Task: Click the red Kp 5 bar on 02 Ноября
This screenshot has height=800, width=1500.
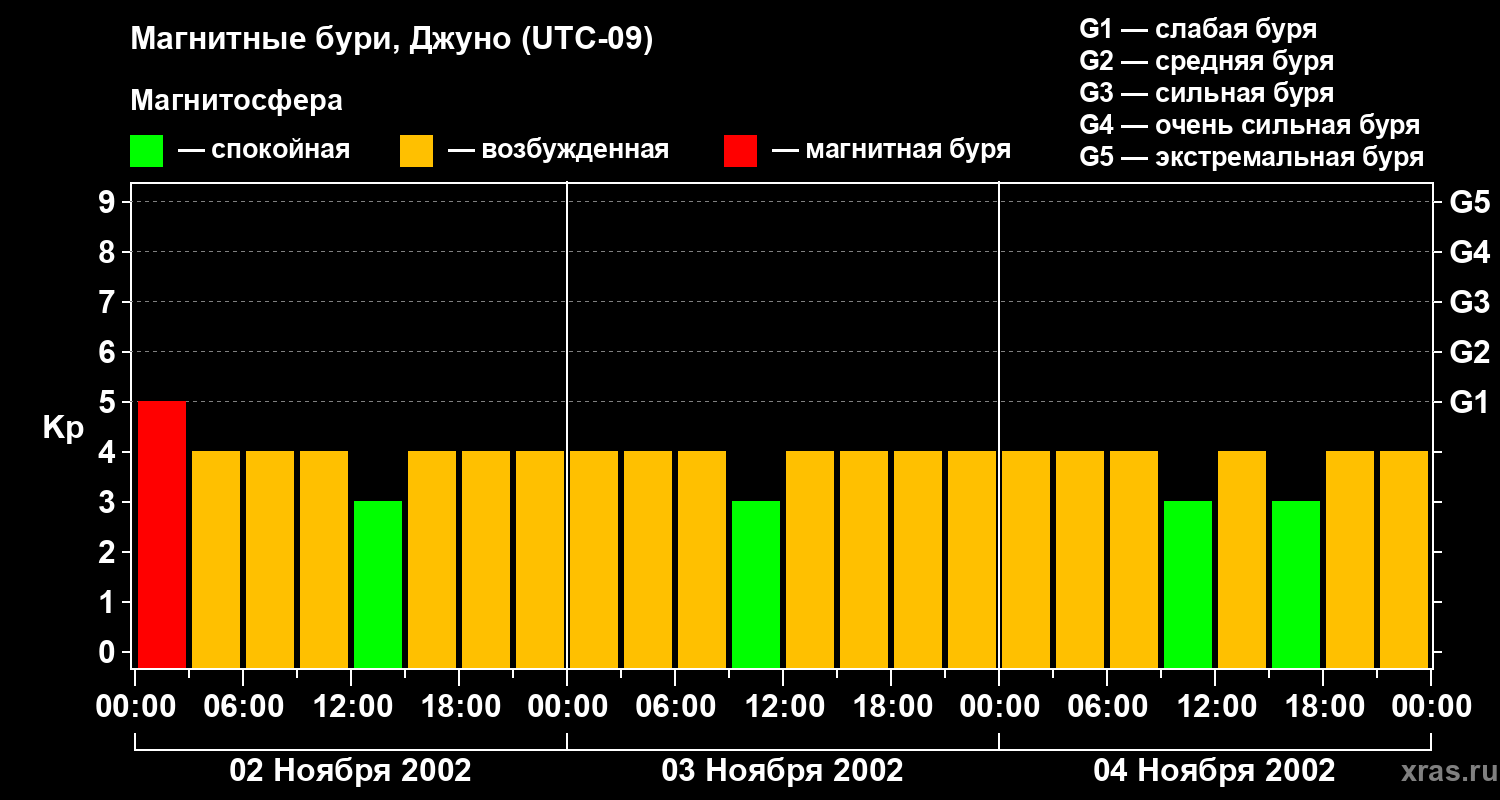Action: tap(162, 534)
